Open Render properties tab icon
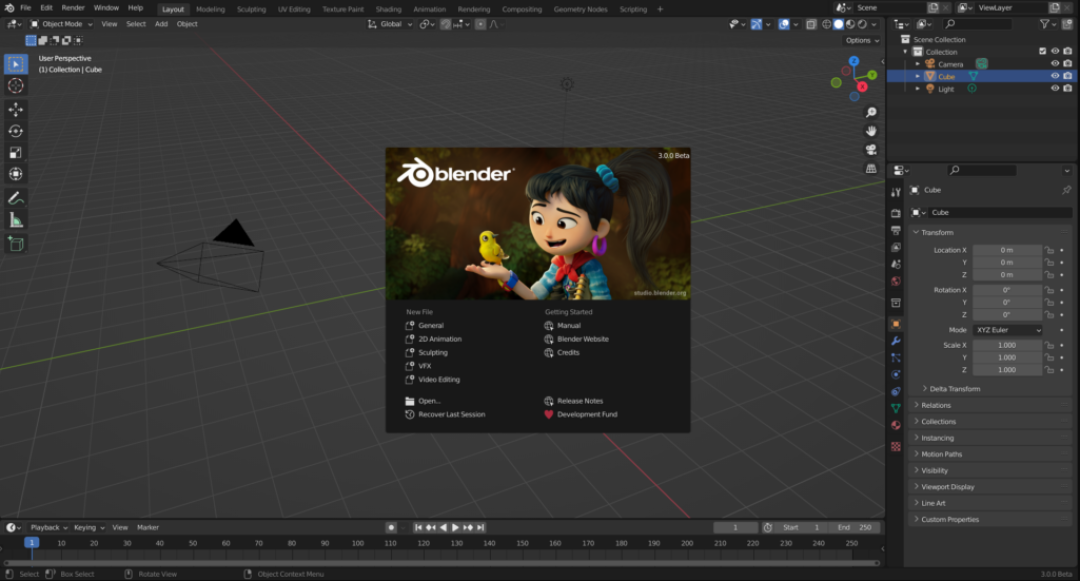 point(895,213)
